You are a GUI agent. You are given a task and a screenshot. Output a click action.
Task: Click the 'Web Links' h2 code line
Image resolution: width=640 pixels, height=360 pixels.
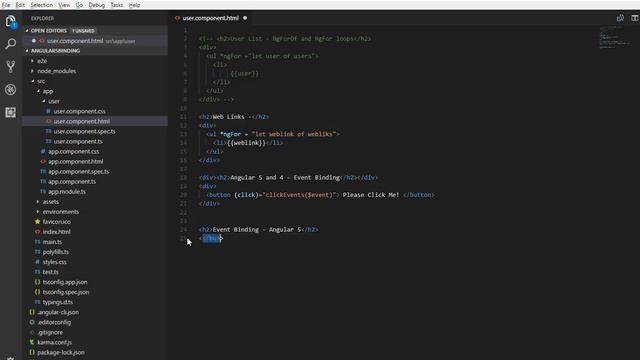[234, 117]
